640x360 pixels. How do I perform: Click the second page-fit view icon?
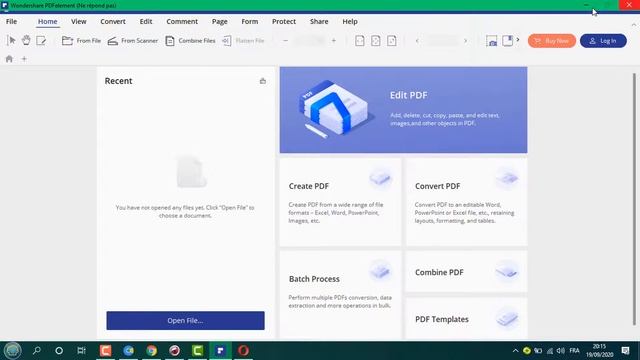pos(376,40)
